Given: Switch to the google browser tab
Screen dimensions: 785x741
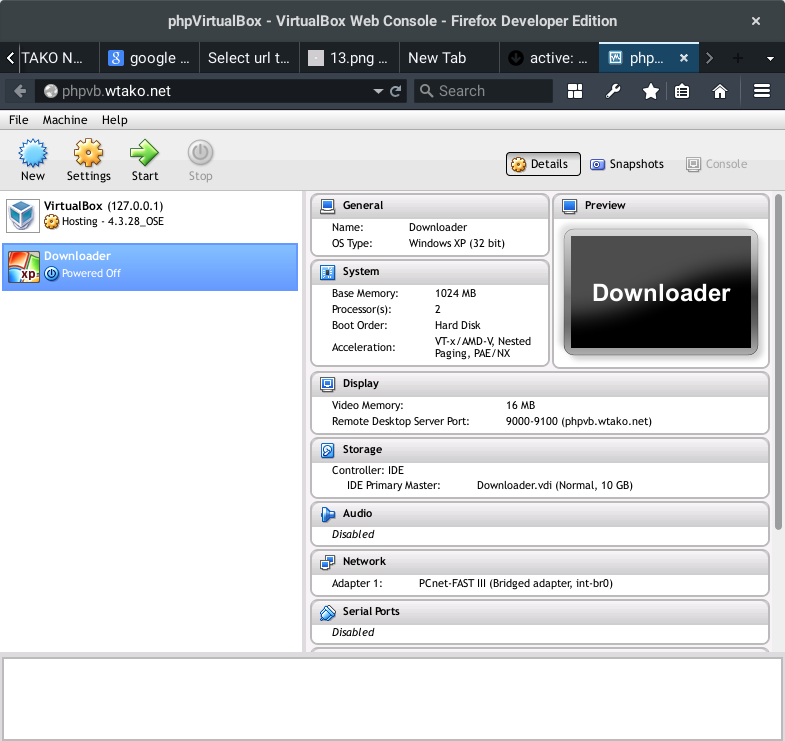Looking at the screenshot, I should tap(149, 58).
